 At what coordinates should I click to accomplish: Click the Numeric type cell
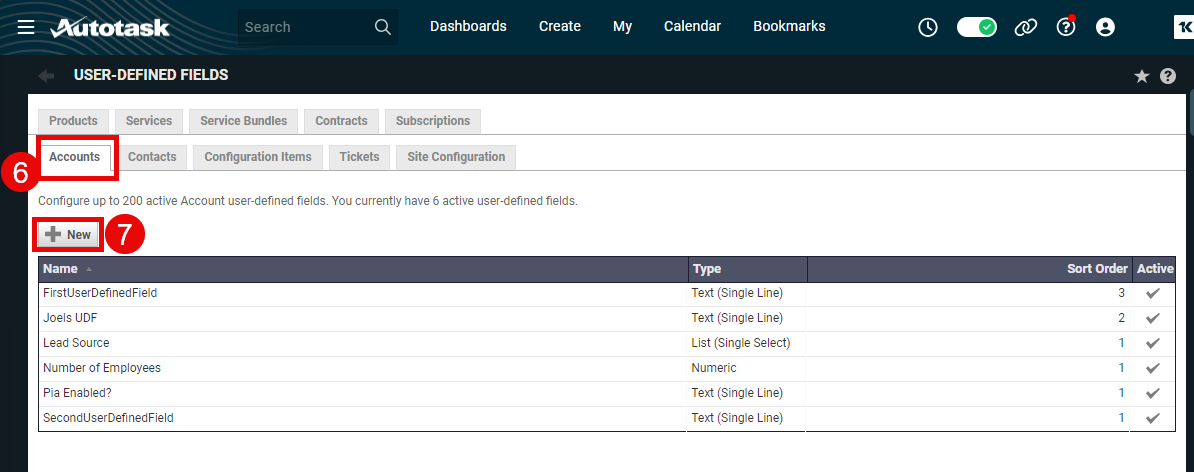(x=747, y=368)
